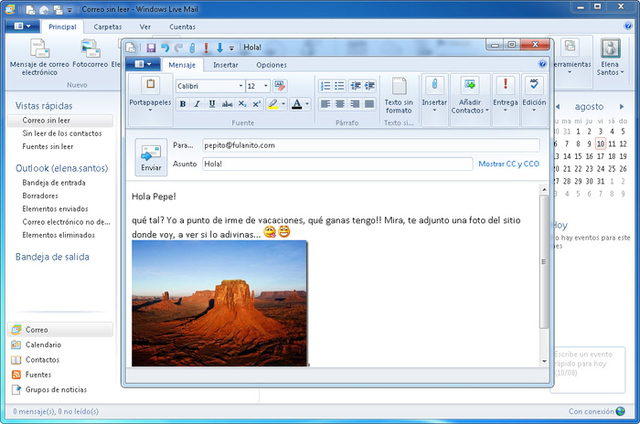The height and width of the screenshot is (424, 640).
Task: Open the Insertar attach group in ribbon
Action: pyautogui.click(x=434, y=96)
